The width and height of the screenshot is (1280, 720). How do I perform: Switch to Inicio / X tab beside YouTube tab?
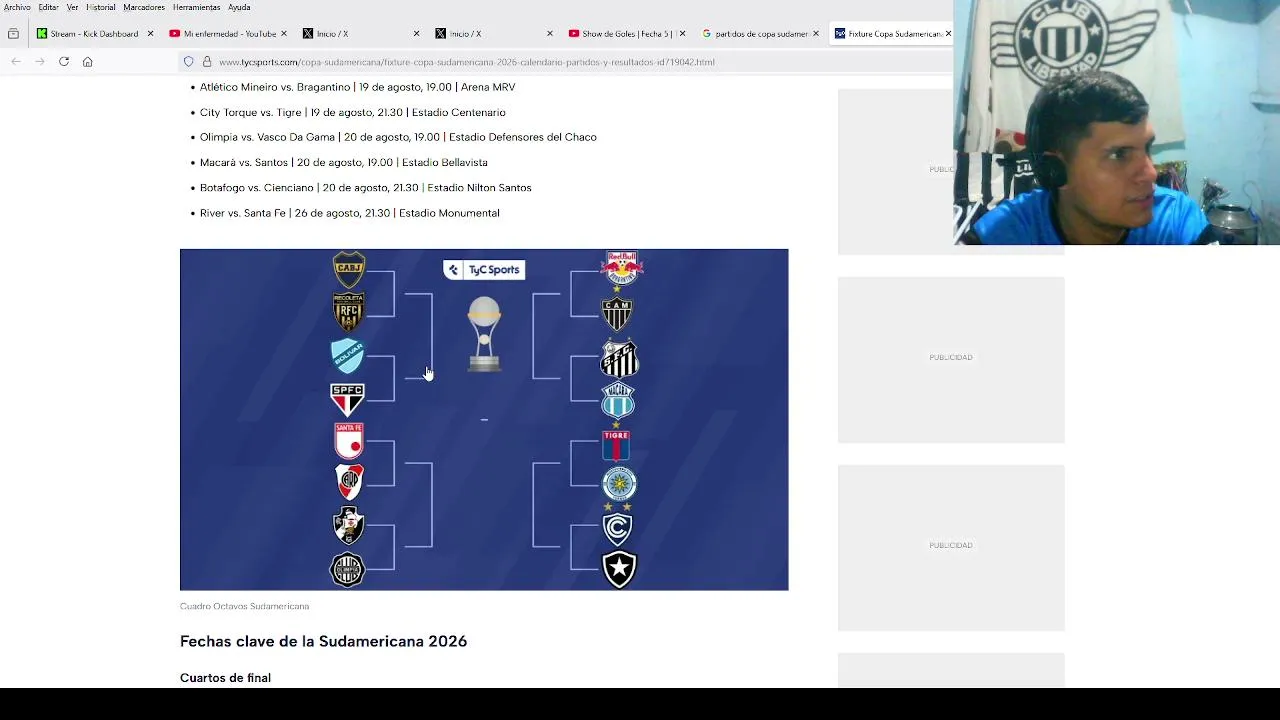pyautogui.click(x=360, y=34)
